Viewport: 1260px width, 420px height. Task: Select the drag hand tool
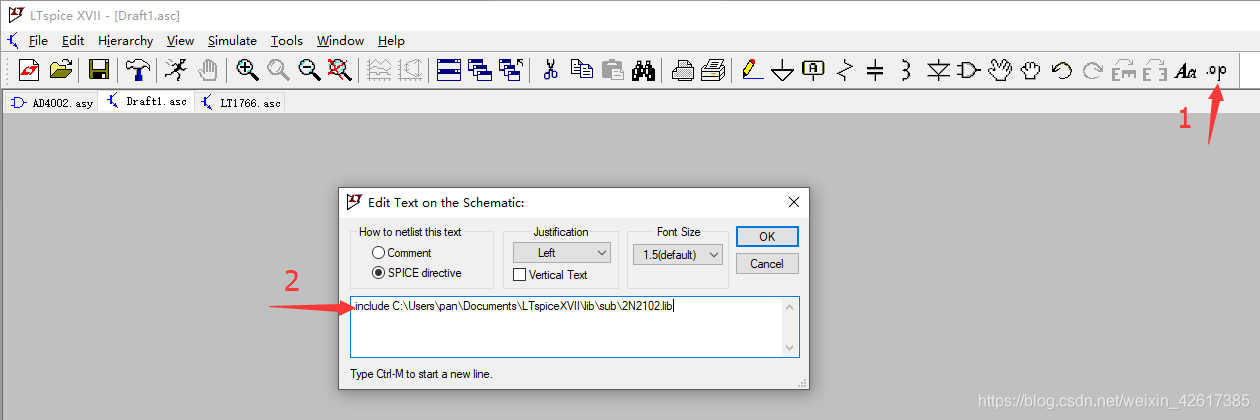click(1031, 70)
